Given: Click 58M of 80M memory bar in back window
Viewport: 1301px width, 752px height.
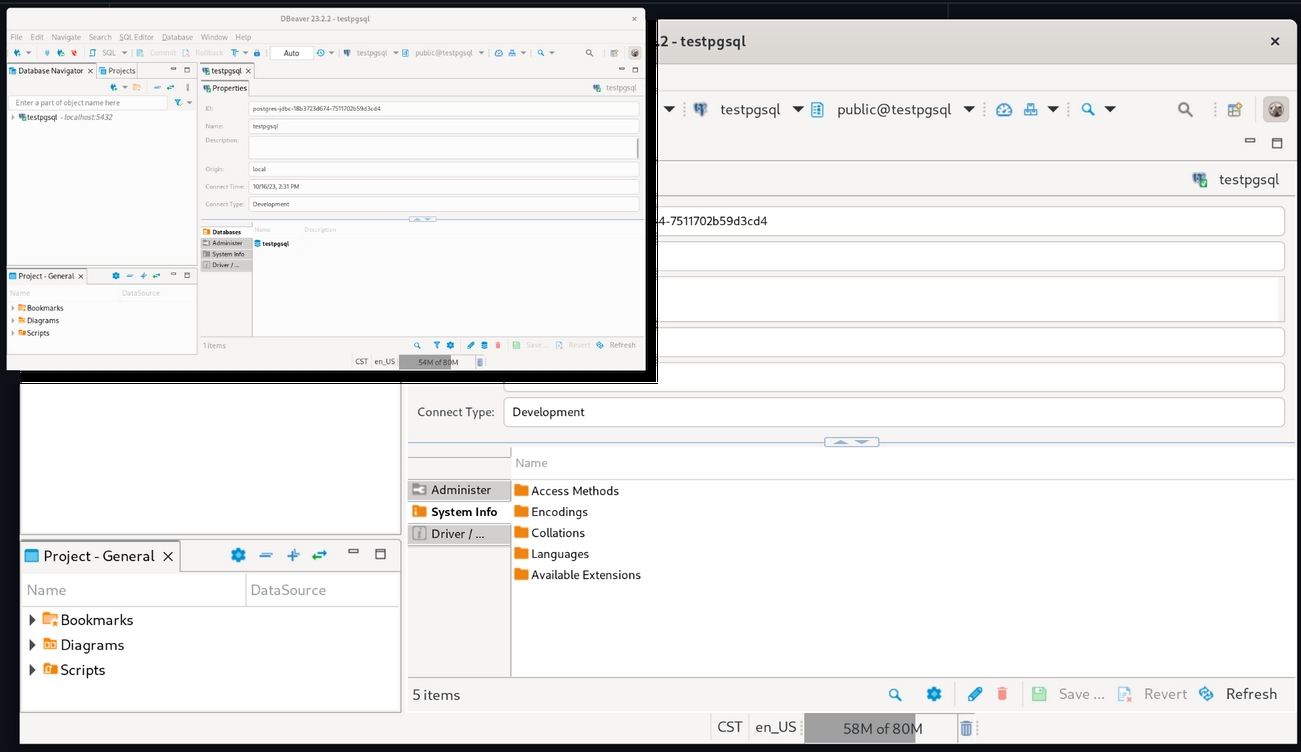Looking at the screenshot, I should tap(881, 728).
